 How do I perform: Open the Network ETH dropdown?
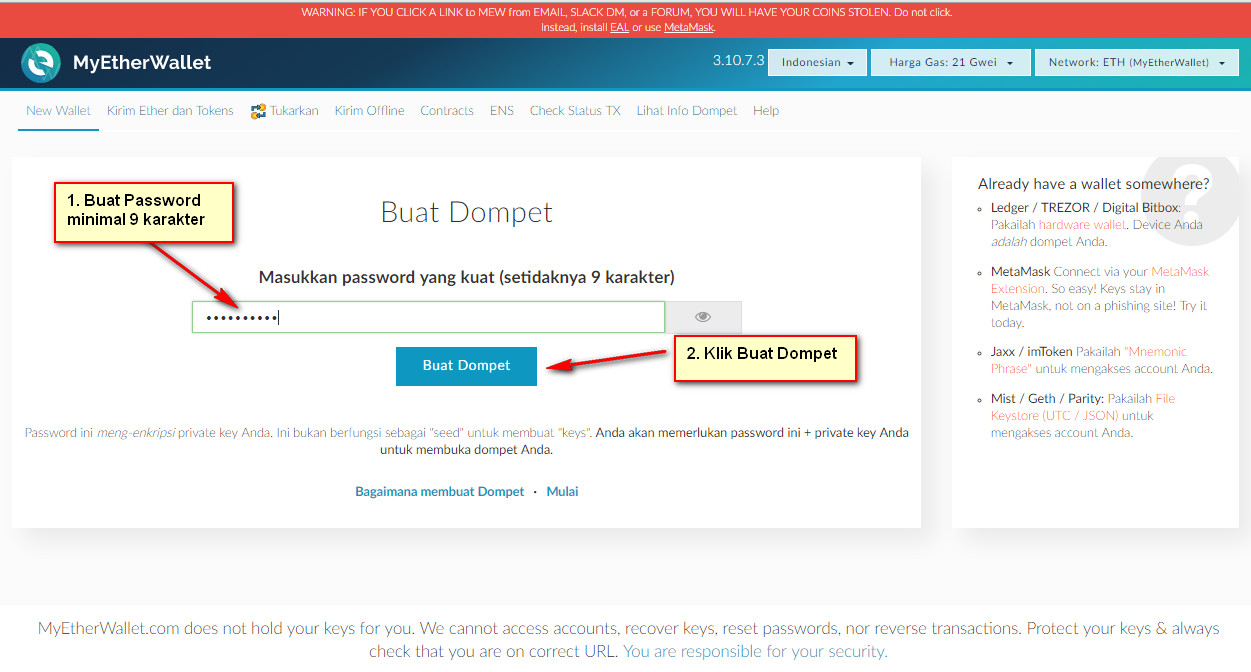coord(1137,63)
